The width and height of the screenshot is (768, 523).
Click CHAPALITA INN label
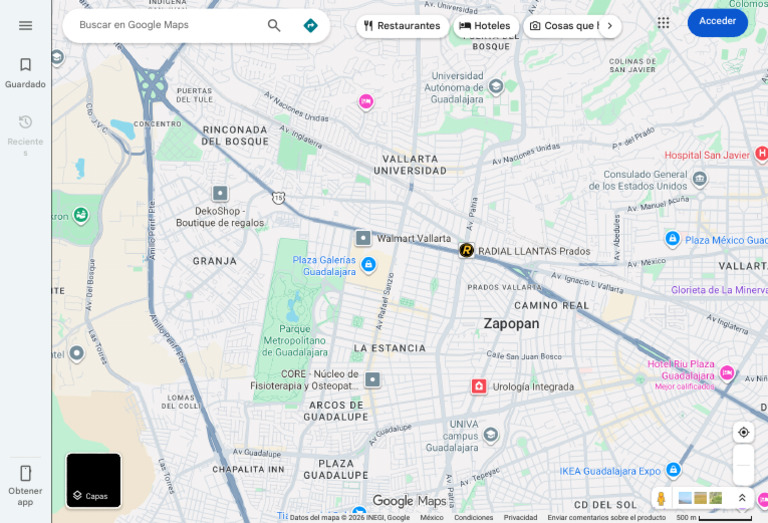(x=248, y=469)
